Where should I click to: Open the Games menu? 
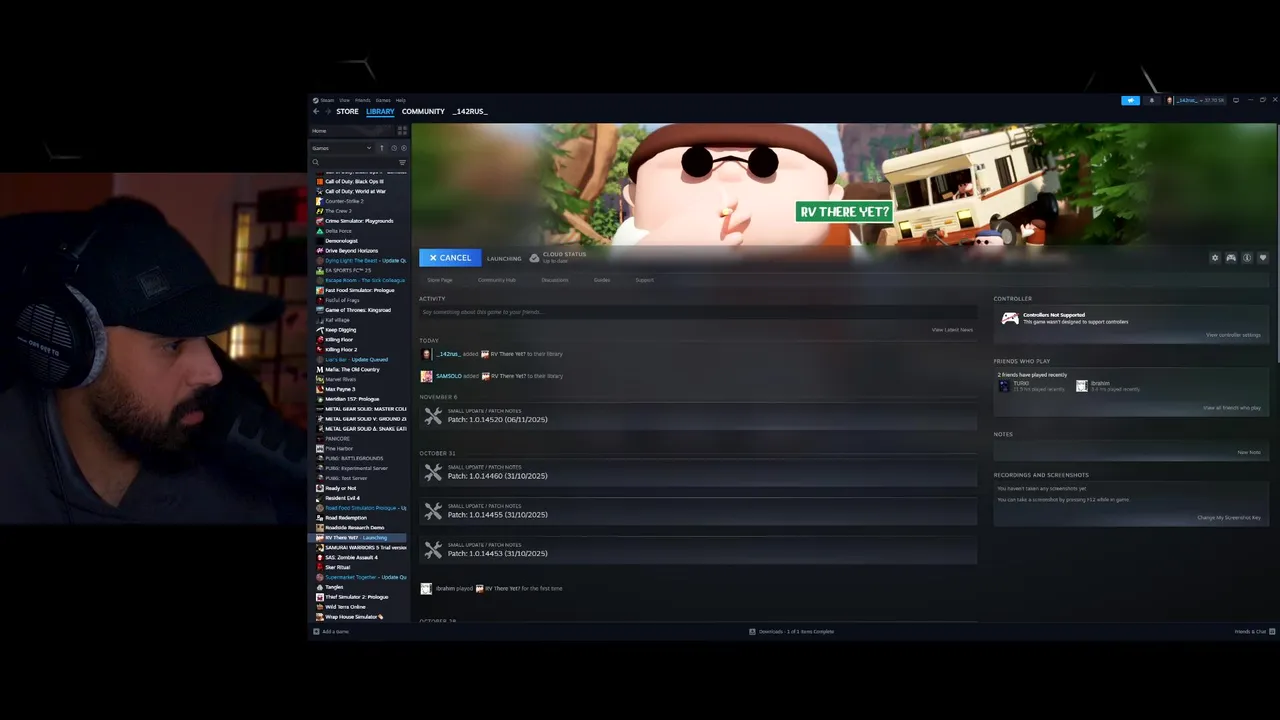tap(383, 100)
